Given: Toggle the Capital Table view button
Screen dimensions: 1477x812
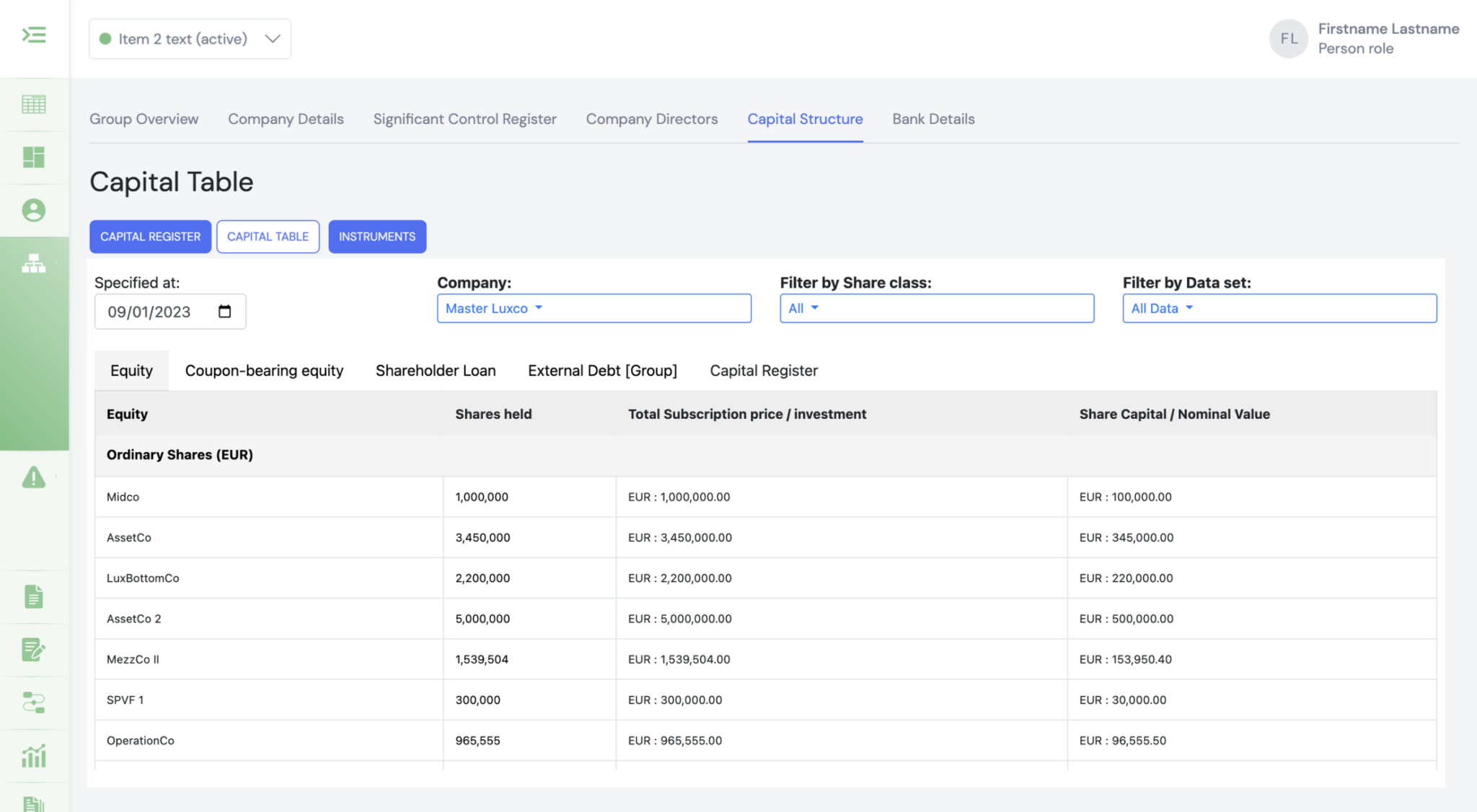Looking at the screenshot, I should tap(268, 237).
